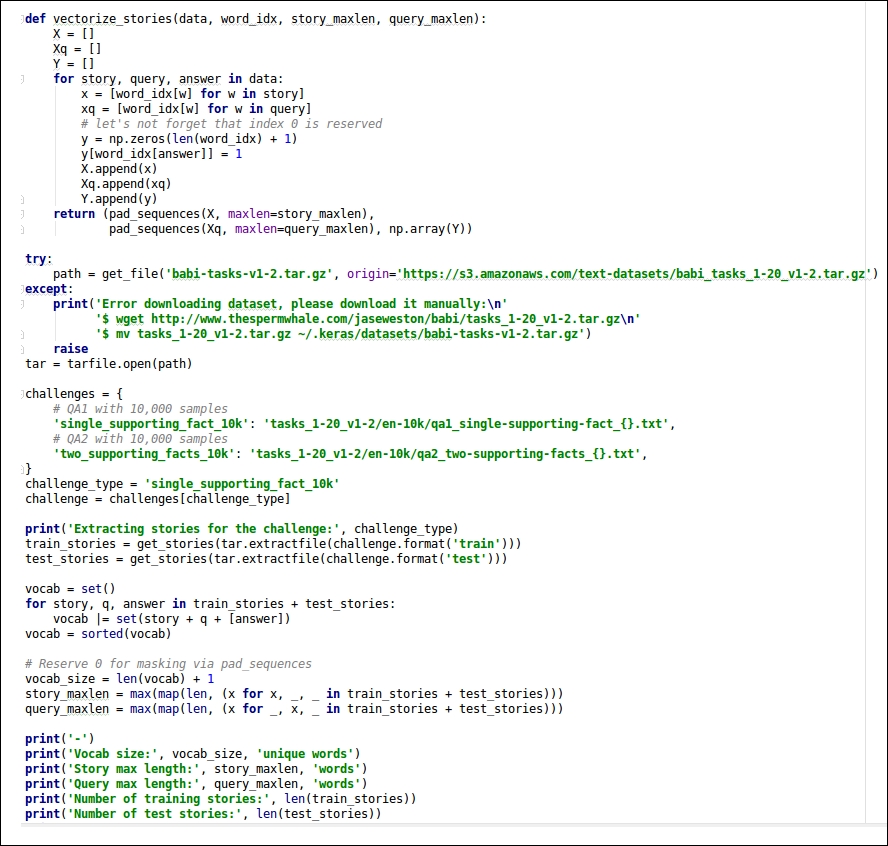Click the line 'challenge = challenges[challenge_type]'
Image resolution: width=888 pixels, height=846 pixels.
pyautogui.click(x=157, y=499)
